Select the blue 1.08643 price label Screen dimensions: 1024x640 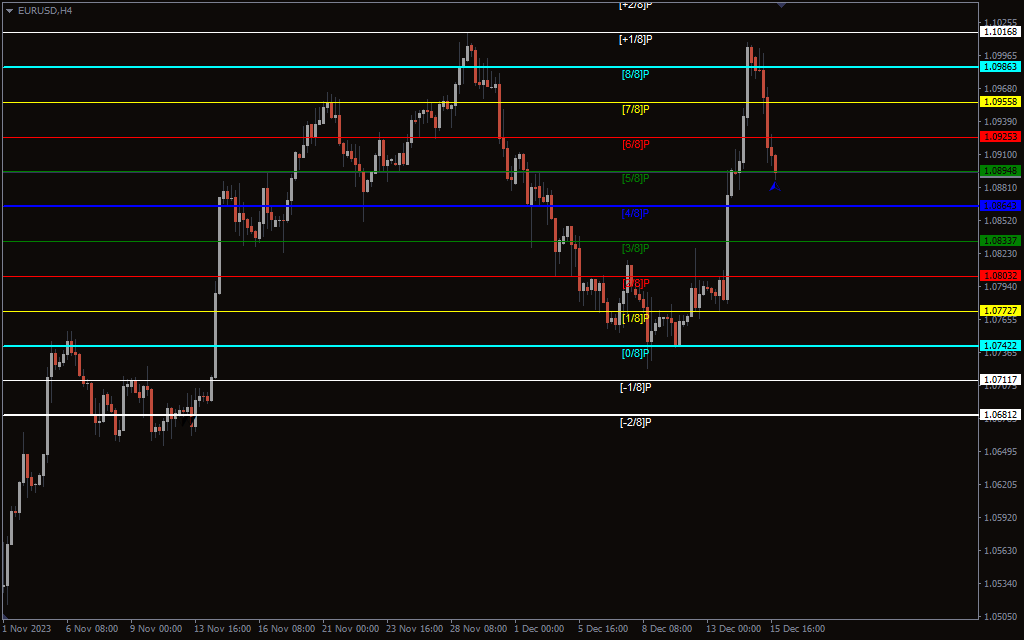(x=1000, y=206)
